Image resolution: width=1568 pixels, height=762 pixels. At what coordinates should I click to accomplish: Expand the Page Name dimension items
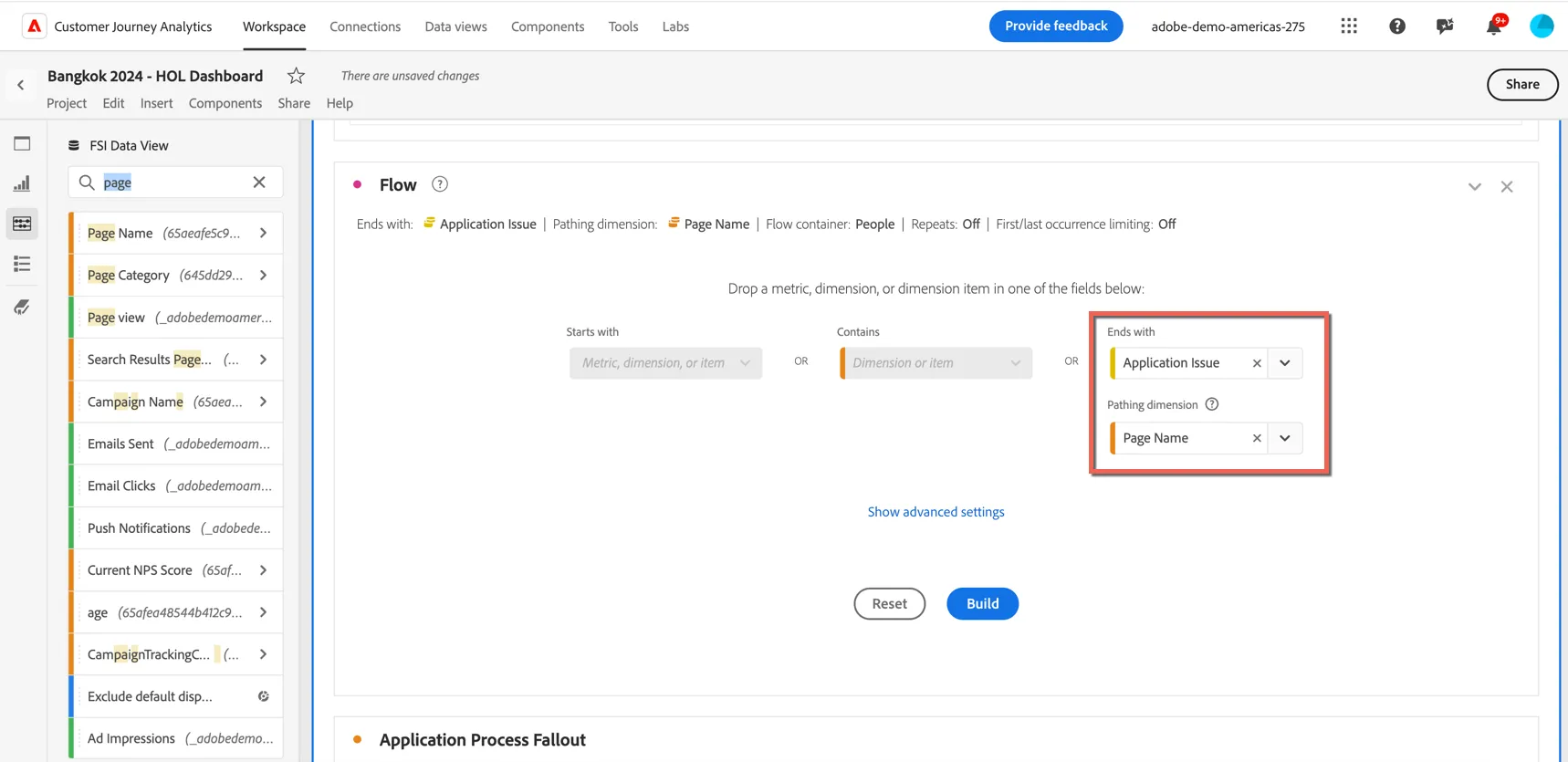[264, 234]
